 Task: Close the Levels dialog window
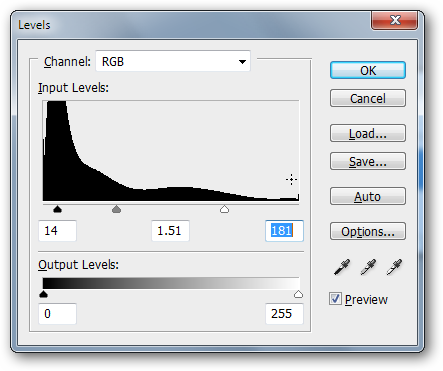pyautogui.click(x=395, y=20)
